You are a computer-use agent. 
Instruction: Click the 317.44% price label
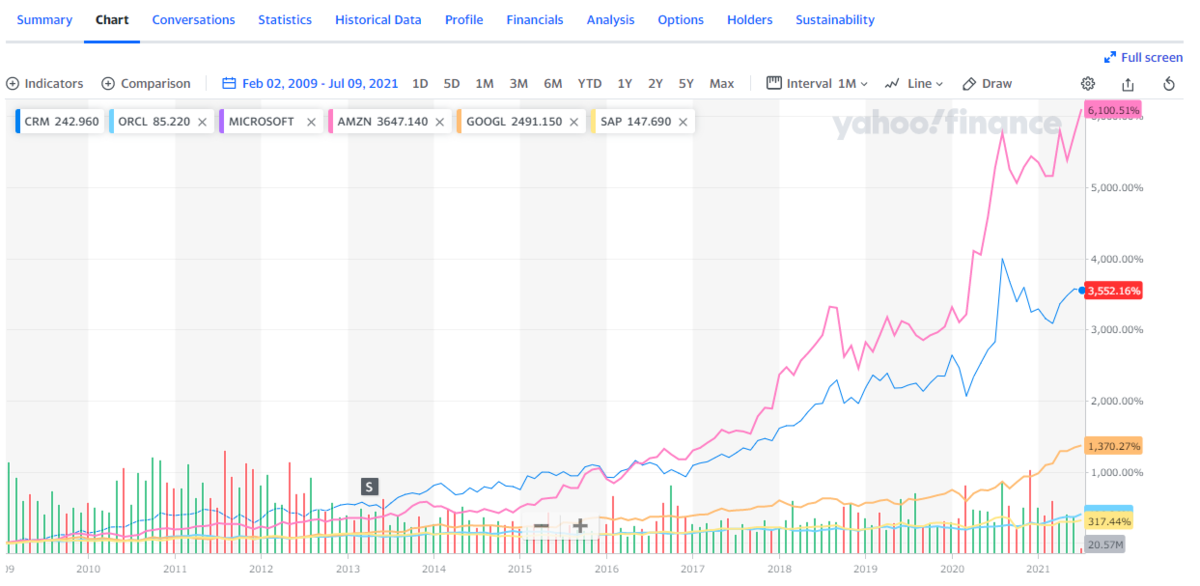(x=1109, y=522)
